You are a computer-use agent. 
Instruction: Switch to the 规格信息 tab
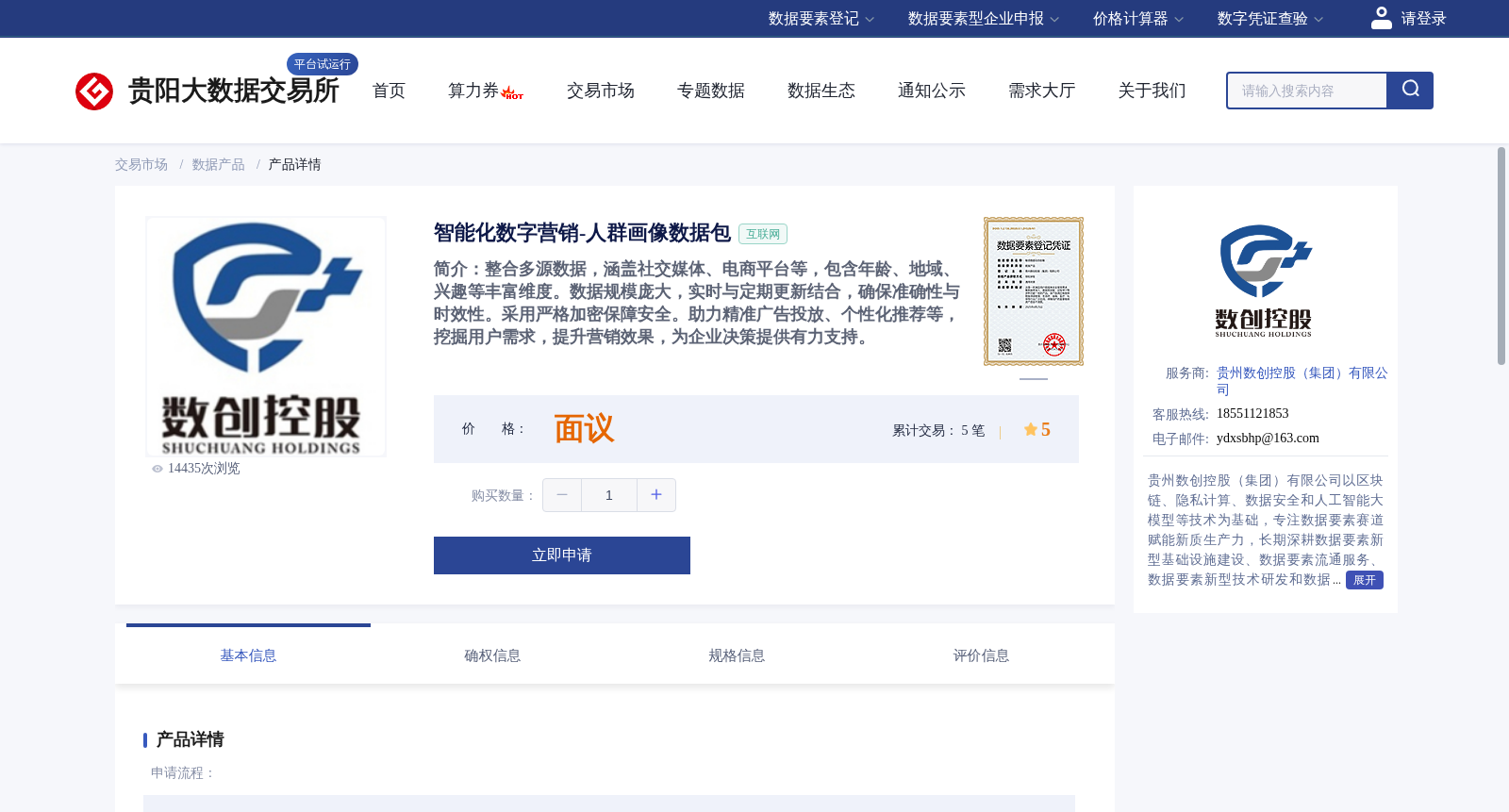coord(737,655)
